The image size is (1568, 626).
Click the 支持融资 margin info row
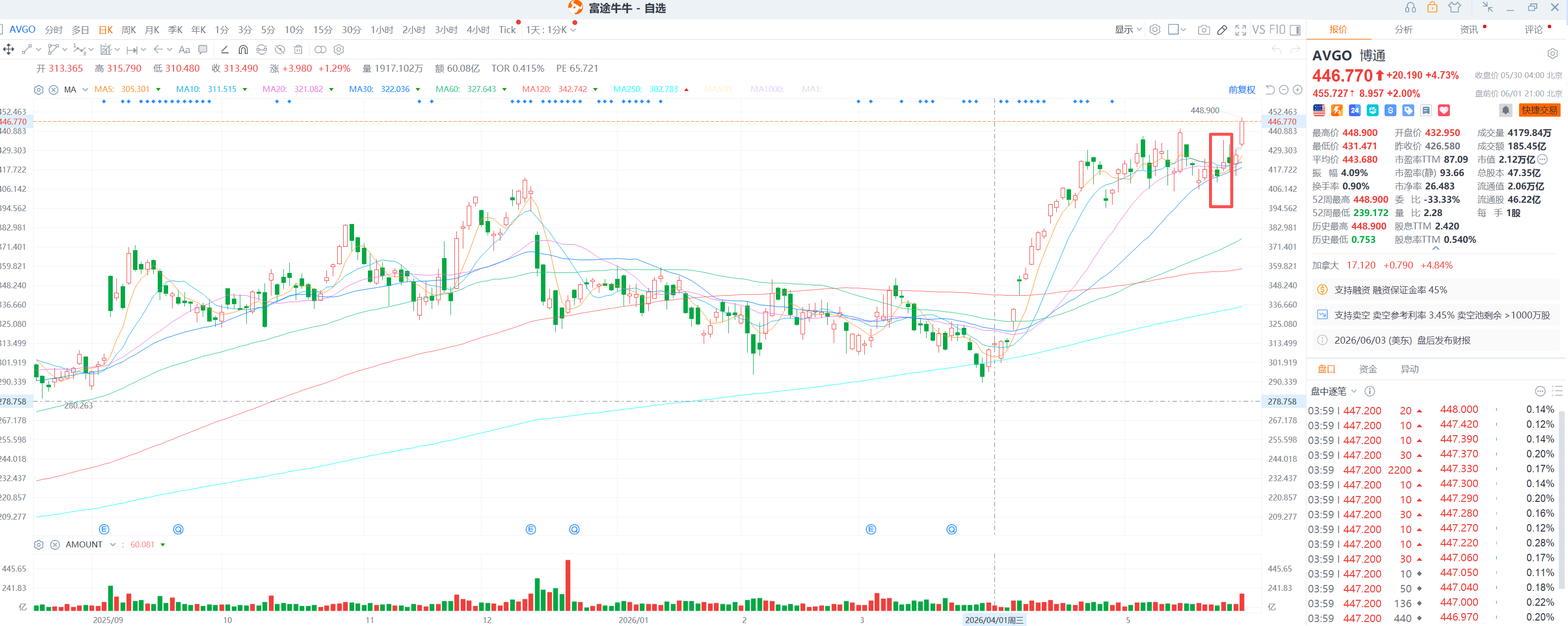(1436, 290)
